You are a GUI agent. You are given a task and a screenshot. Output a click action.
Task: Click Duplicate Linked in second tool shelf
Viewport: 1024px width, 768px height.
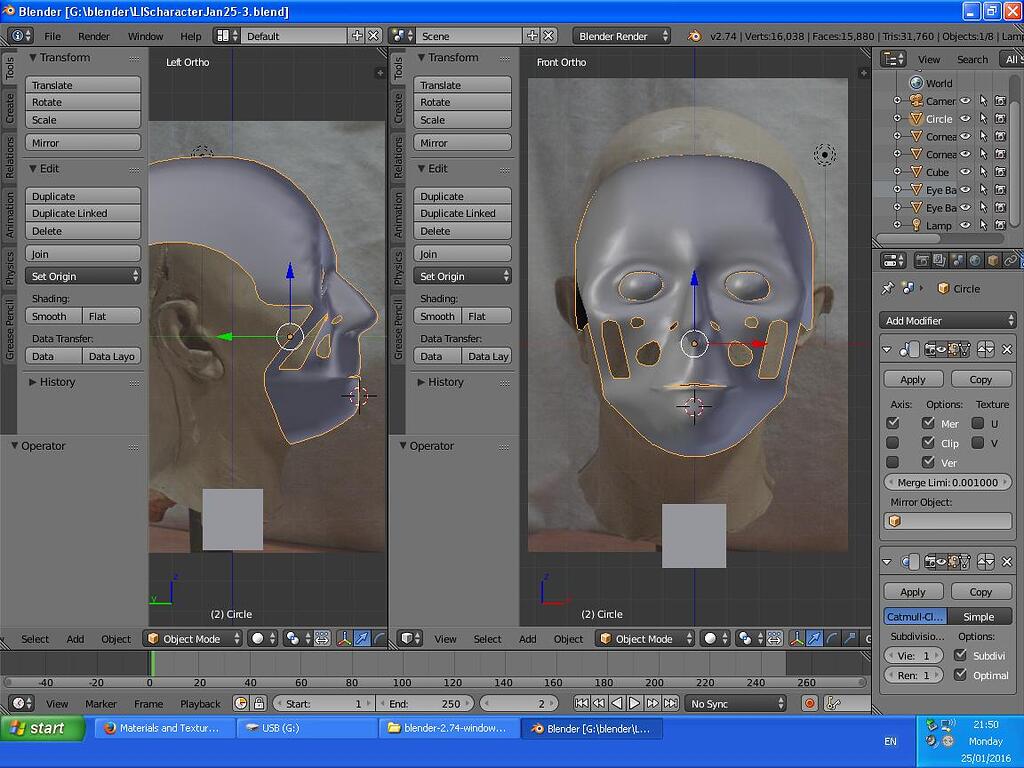[x=462, y=213]
